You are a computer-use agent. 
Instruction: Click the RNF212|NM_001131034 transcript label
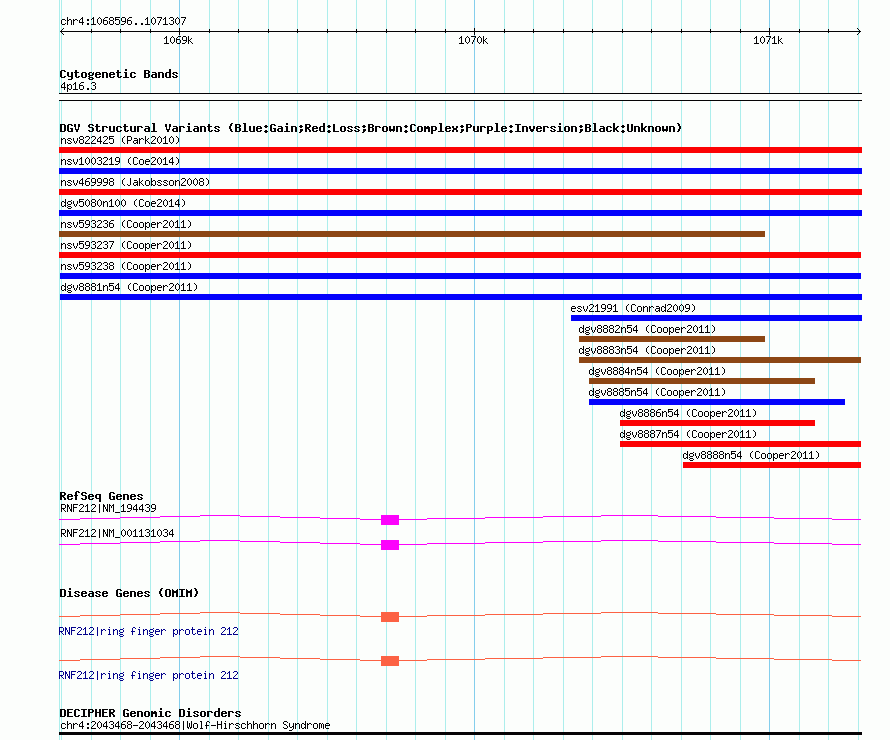tap(117, 533)
